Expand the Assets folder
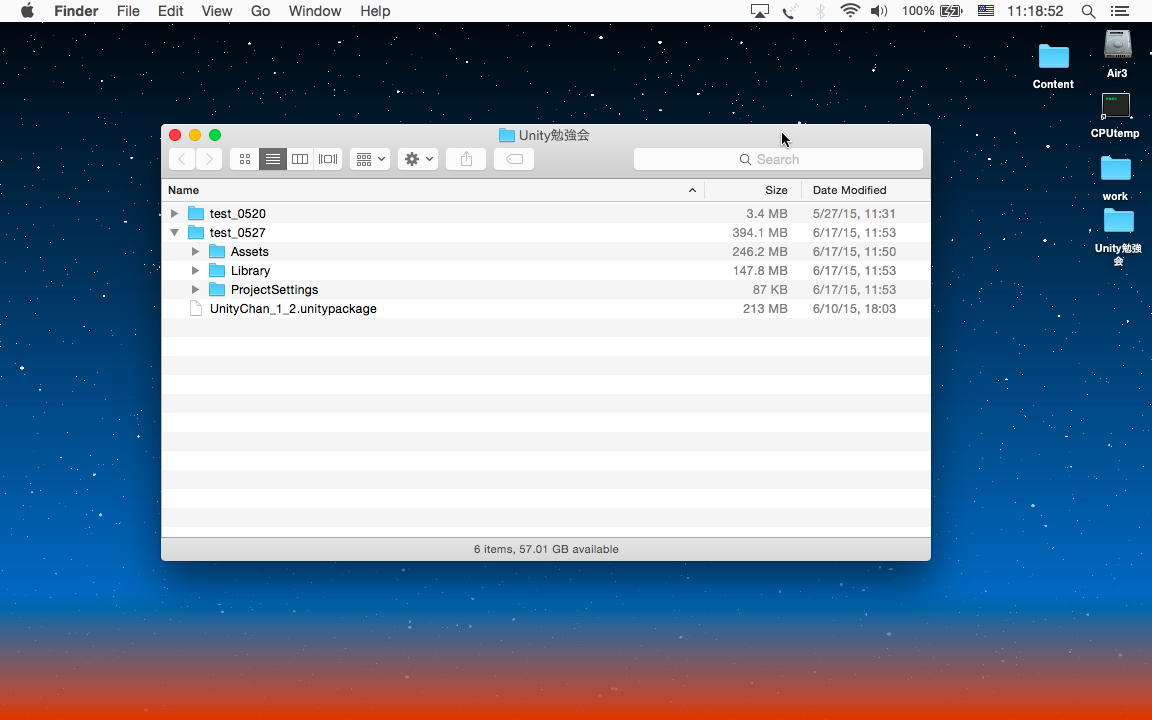The height and width of the screenshot is (720, 1152). pyautogui.click(x=196, y=251)
